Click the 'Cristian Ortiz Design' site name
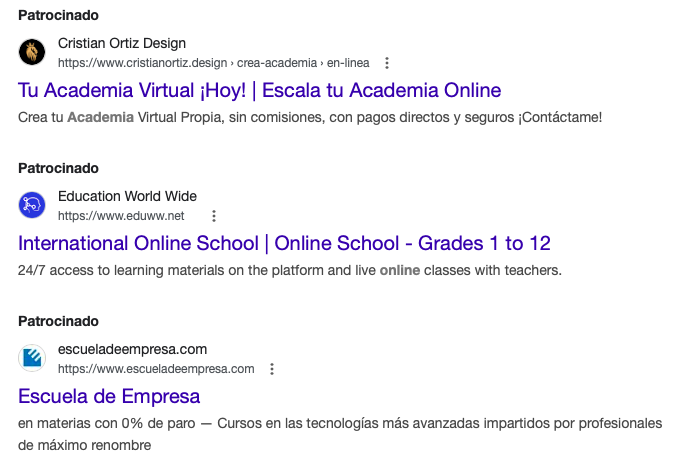The width and height of the screenshot is (676, 458). click(x=122, y=43)
